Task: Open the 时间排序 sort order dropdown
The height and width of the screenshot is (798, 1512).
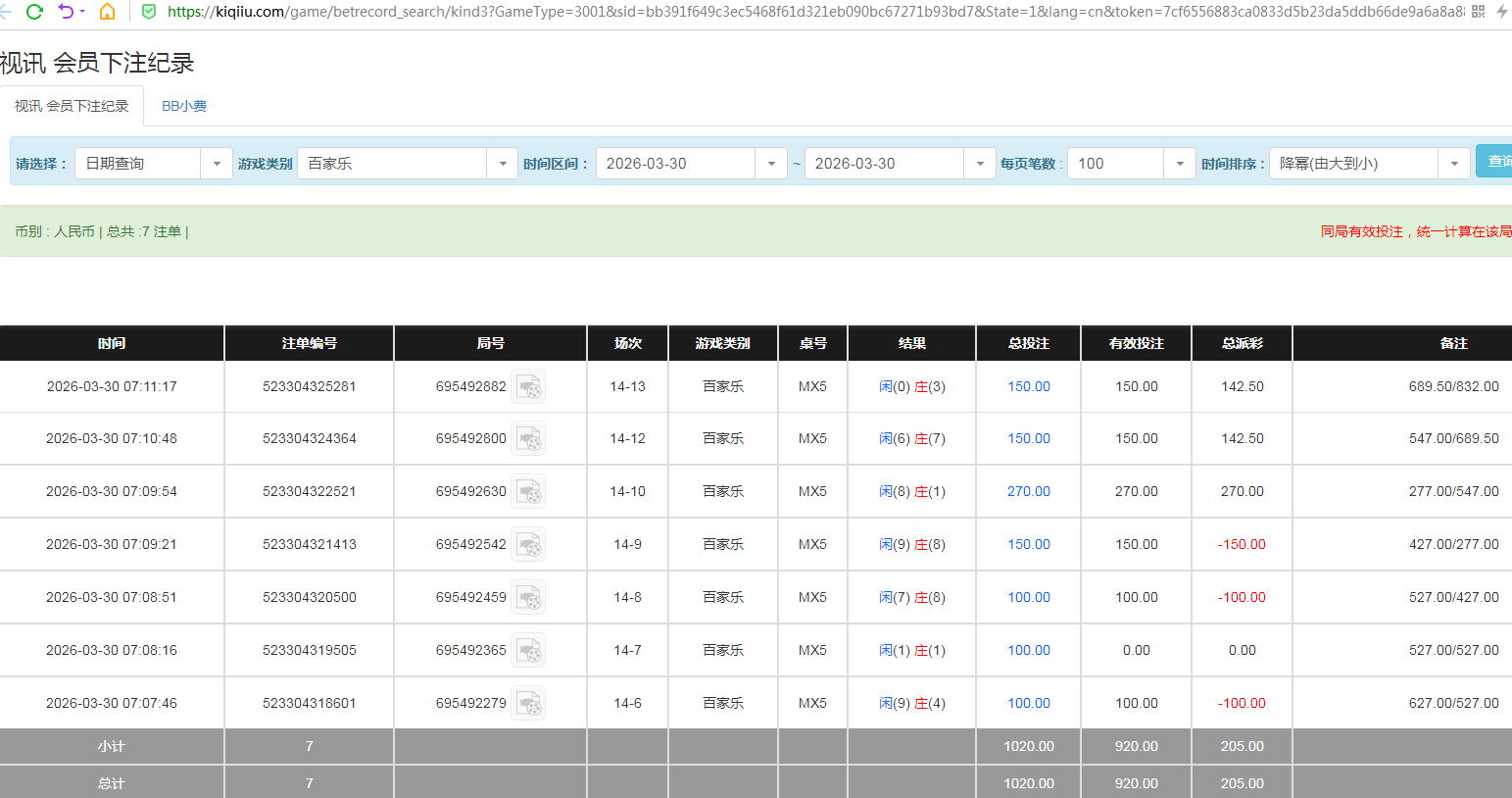Action: coord(1453,164)
